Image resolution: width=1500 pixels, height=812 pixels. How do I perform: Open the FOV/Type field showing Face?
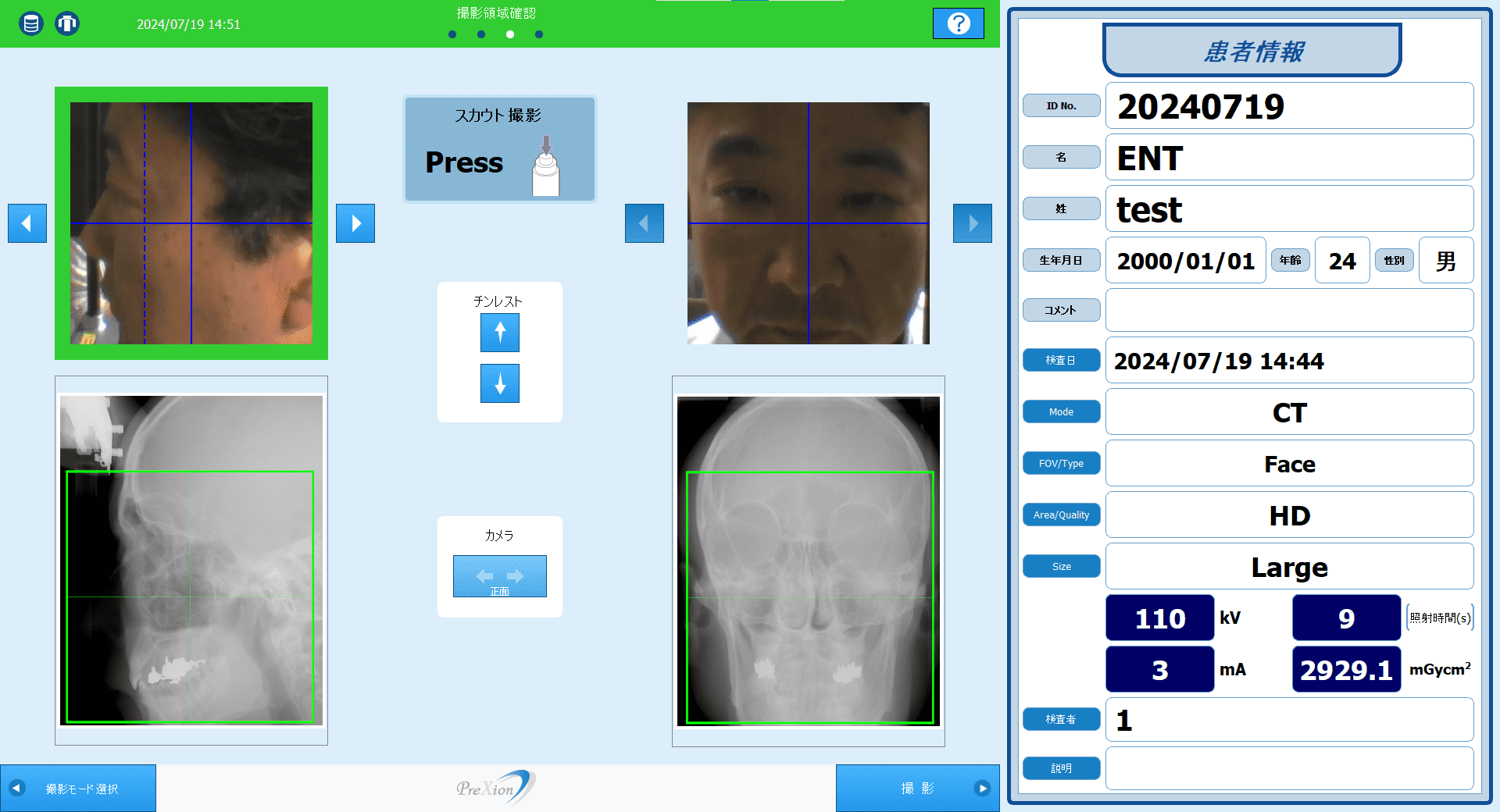coord(1289,464)
